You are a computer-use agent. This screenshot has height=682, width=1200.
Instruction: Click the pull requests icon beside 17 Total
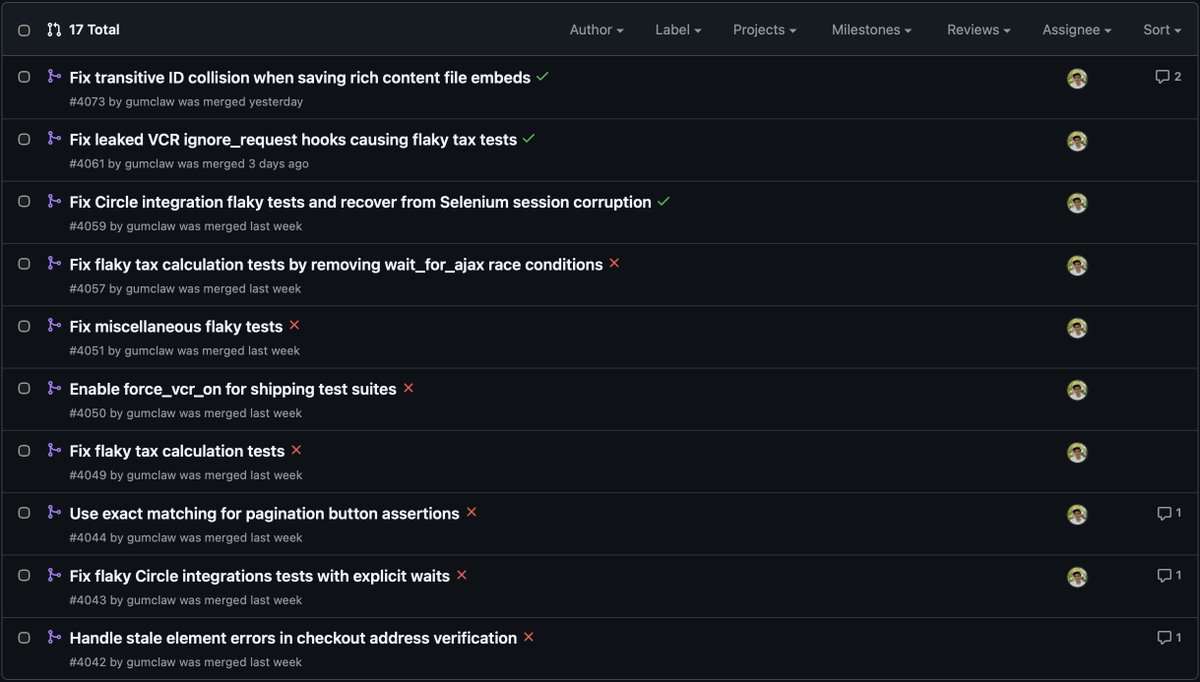[x=54, y=29]
